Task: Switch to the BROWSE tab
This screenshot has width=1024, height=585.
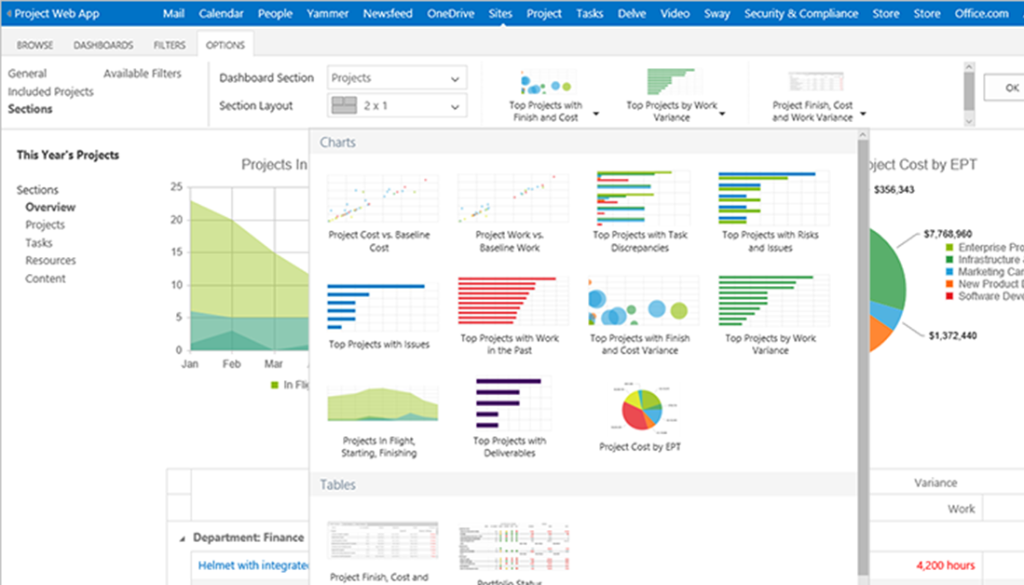Action: click(35, 45)
